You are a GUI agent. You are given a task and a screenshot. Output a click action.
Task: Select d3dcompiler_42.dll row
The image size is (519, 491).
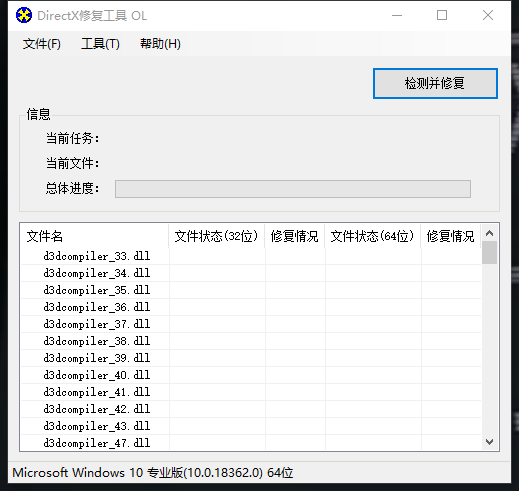click(x=251, y=409)
